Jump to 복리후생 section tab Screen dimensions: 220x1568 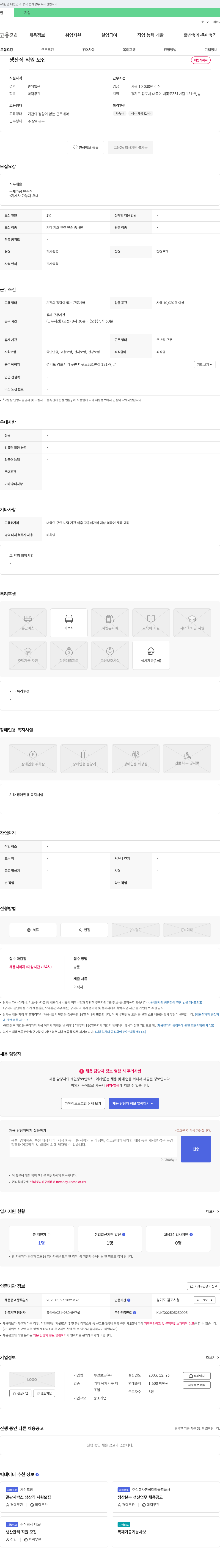point(129,50)
